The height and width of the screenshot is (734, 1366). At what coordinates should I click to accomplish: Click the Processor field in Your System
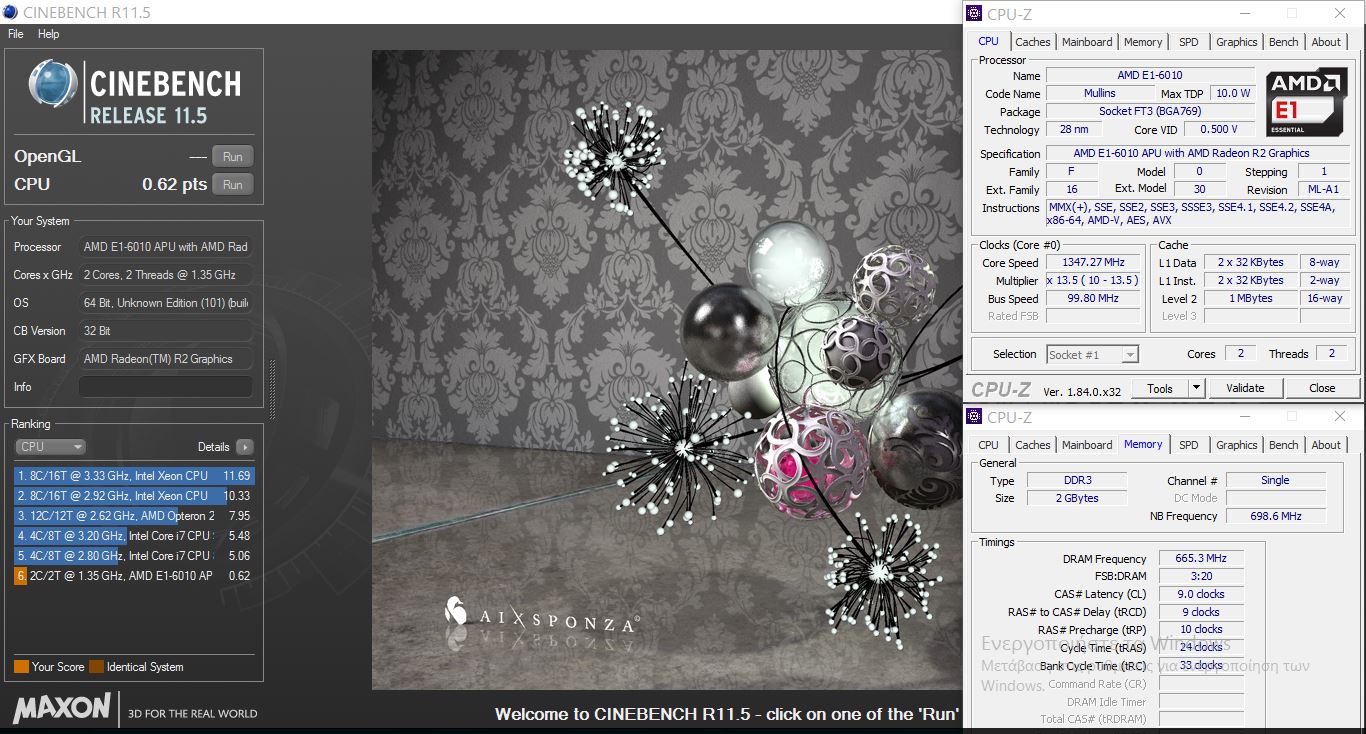tap(166, 247)
